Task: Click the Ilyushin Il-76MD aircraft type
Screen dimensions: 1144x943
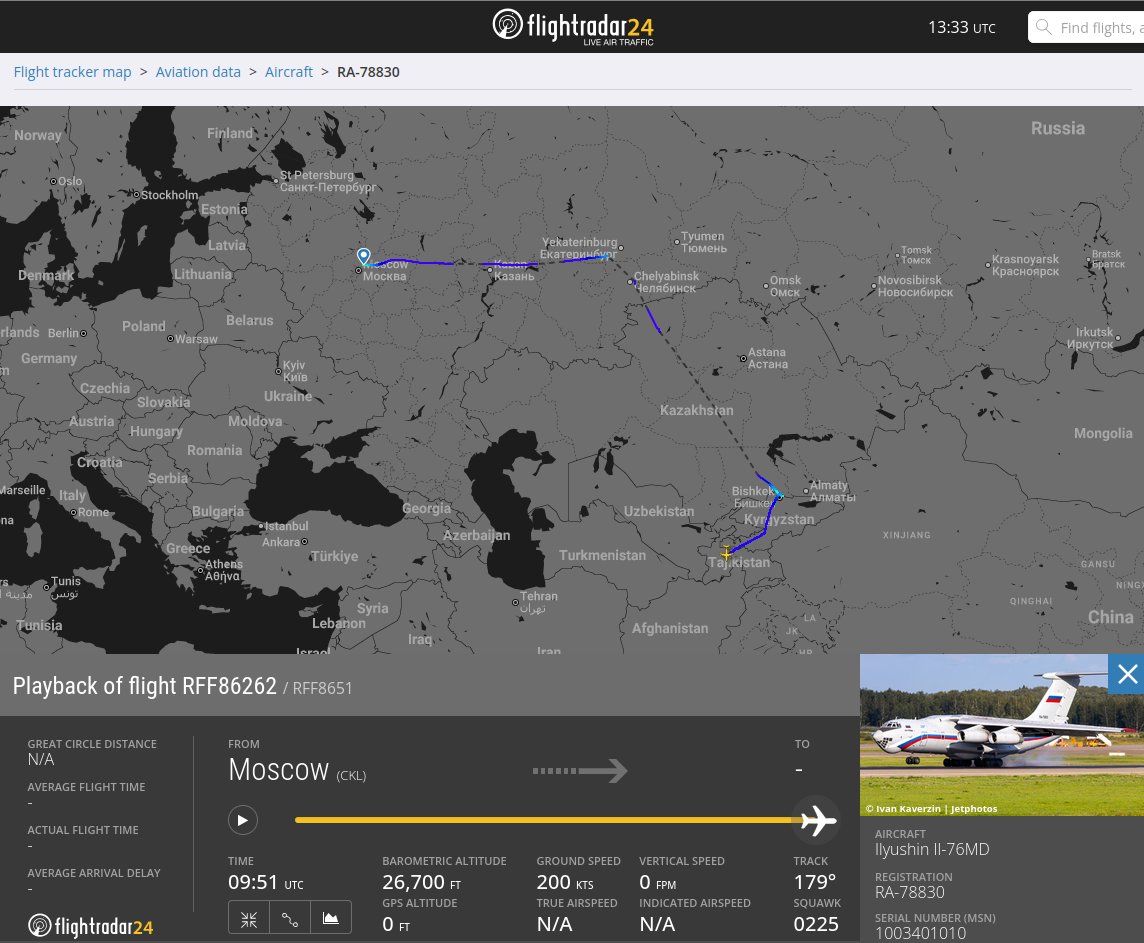Action: point(932,850)
